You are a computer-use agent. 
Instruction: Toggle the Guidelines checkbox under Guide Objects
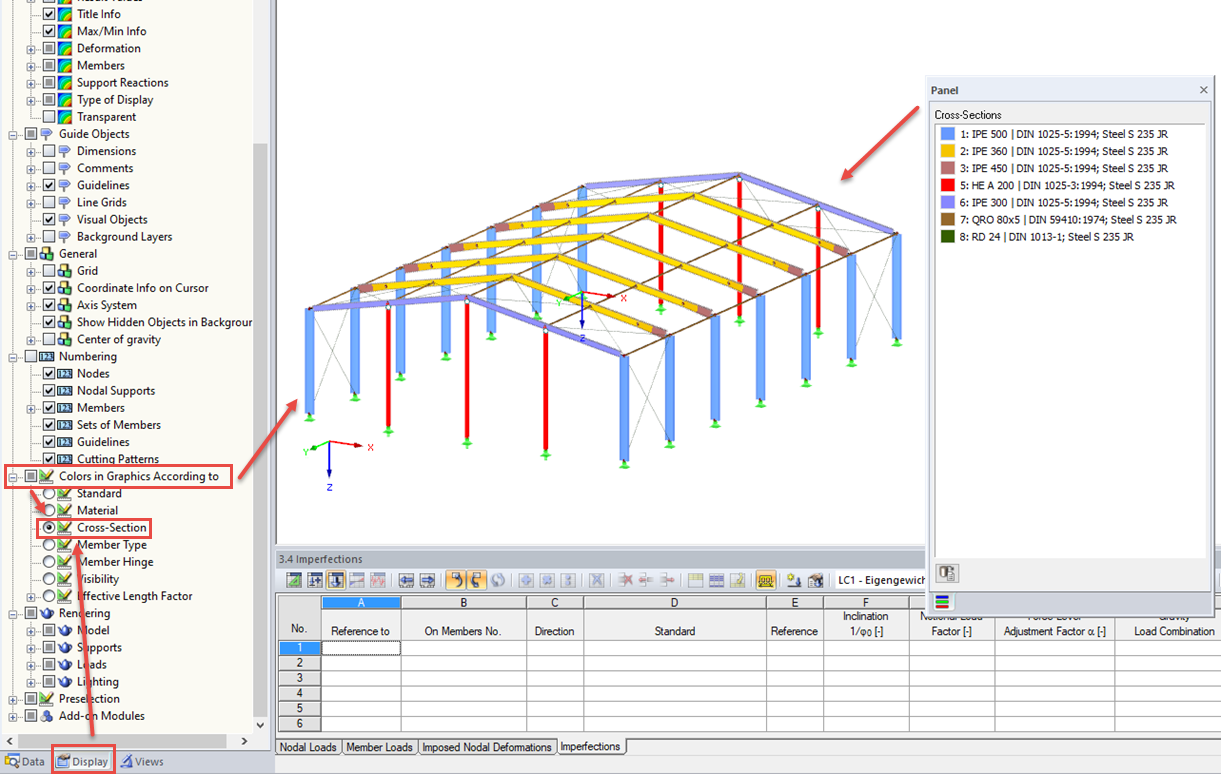(x=49, y=185)
